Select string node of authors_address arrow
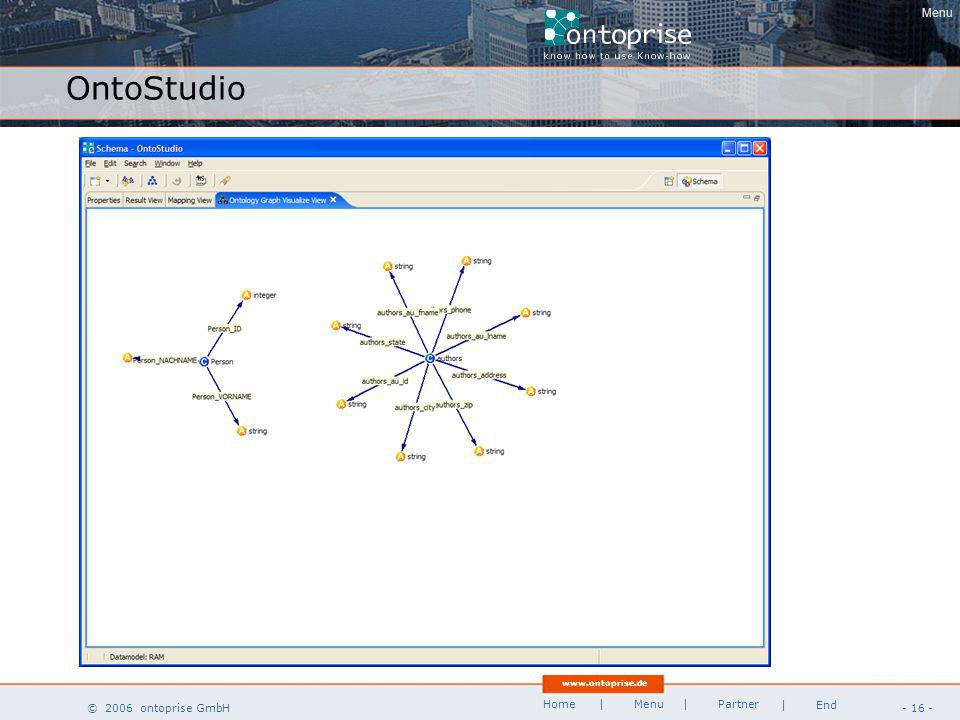The image size is (960, 720). tap(531, 391)
